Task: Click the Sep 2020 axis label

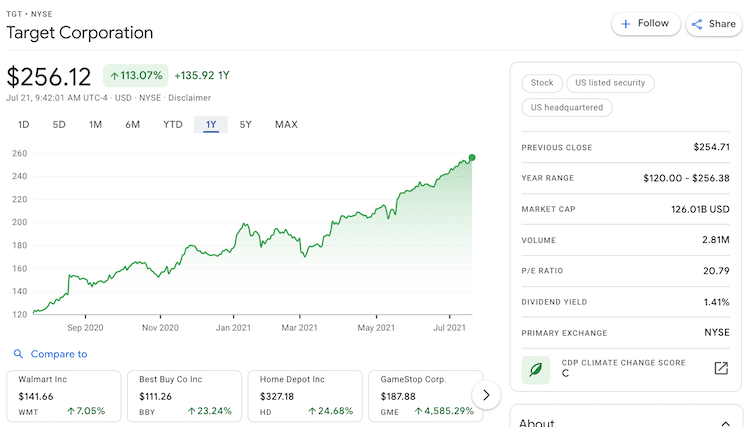Action: (x=85, y=328)
